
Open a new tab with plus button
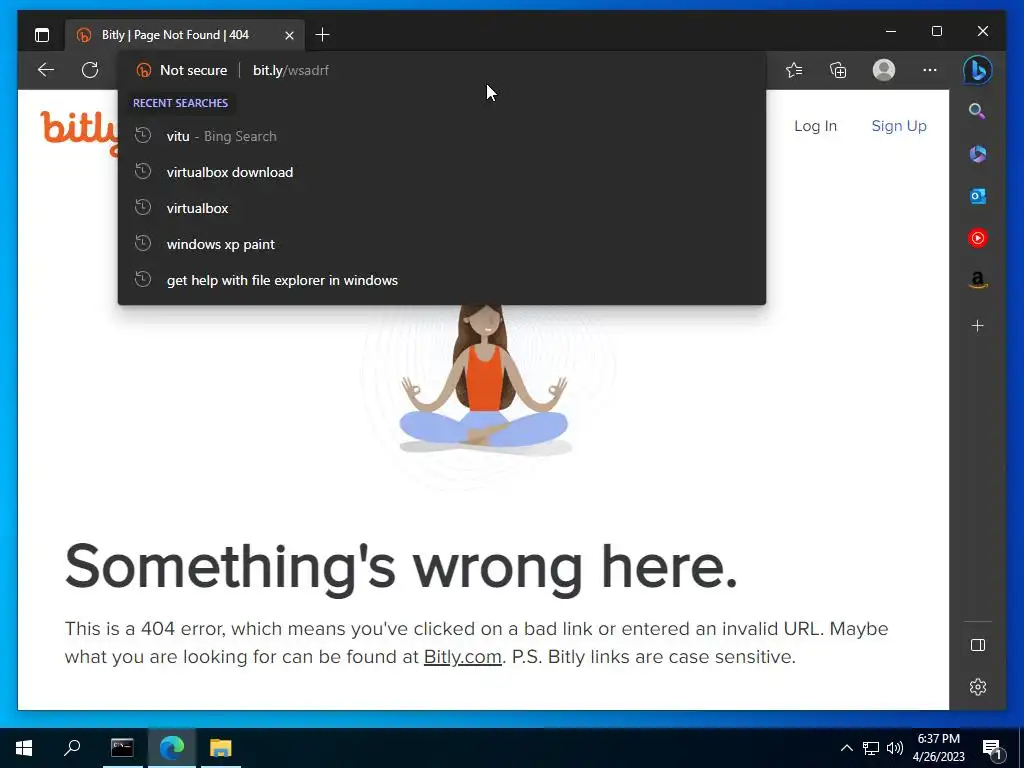point(322,35)
